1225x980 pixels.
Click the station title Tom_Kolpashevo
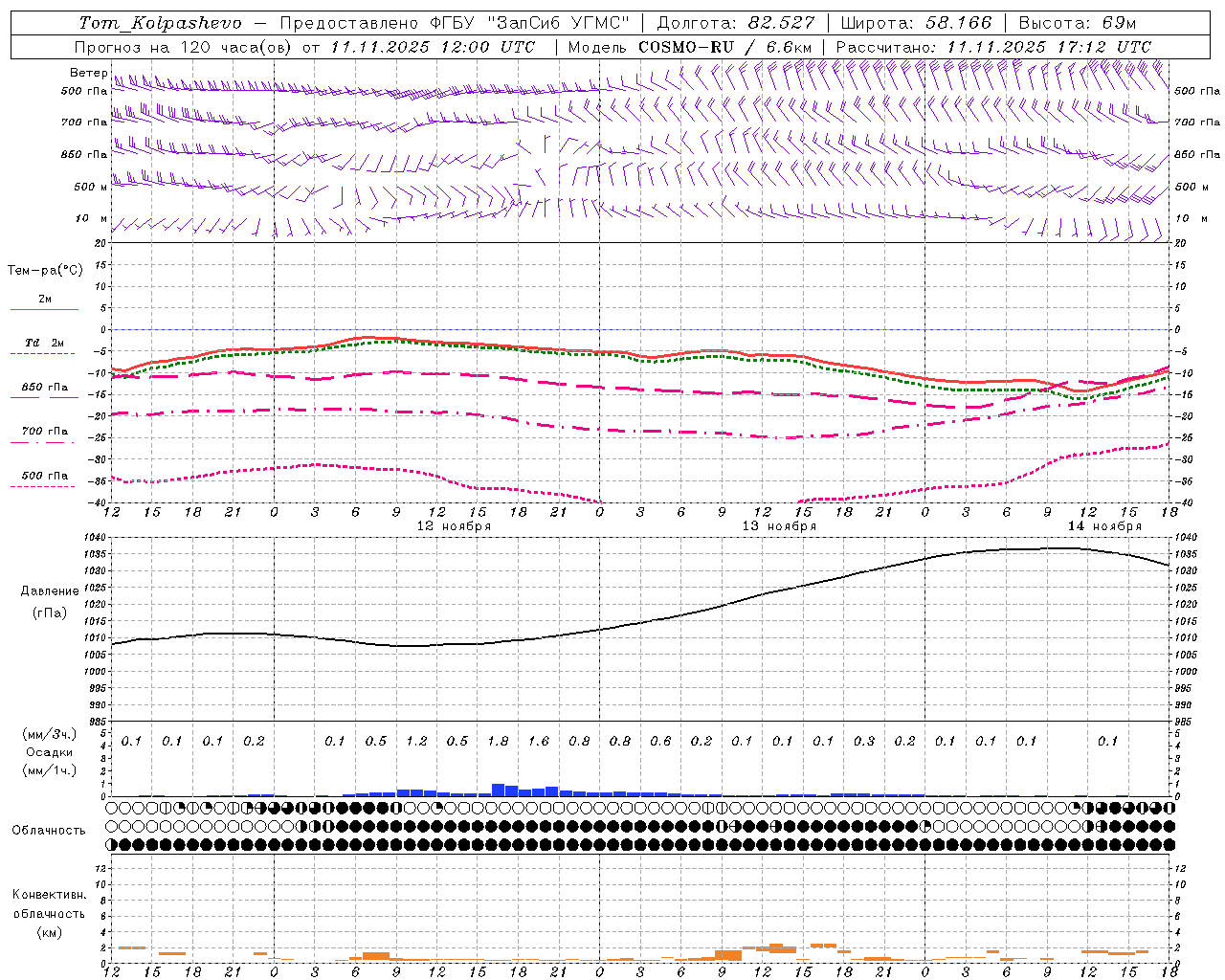(x=160, y=23)
